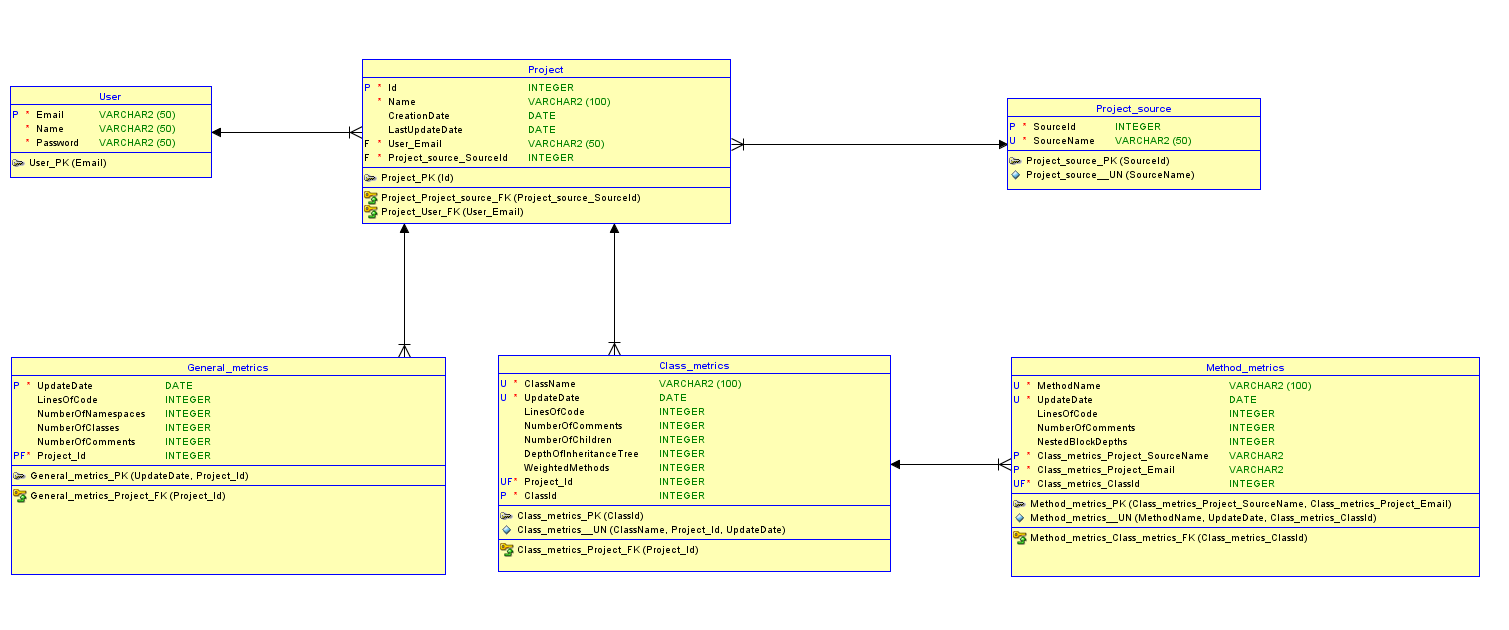Select the User table title
This screenshot has height=630, width=1509.
[110, 97]
